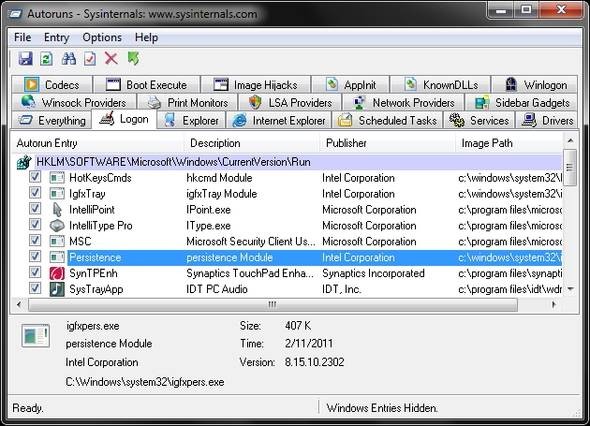This screenshot has width=590, height=426.
Task: Click the red Delete X icon
Action: click(111, 58)
